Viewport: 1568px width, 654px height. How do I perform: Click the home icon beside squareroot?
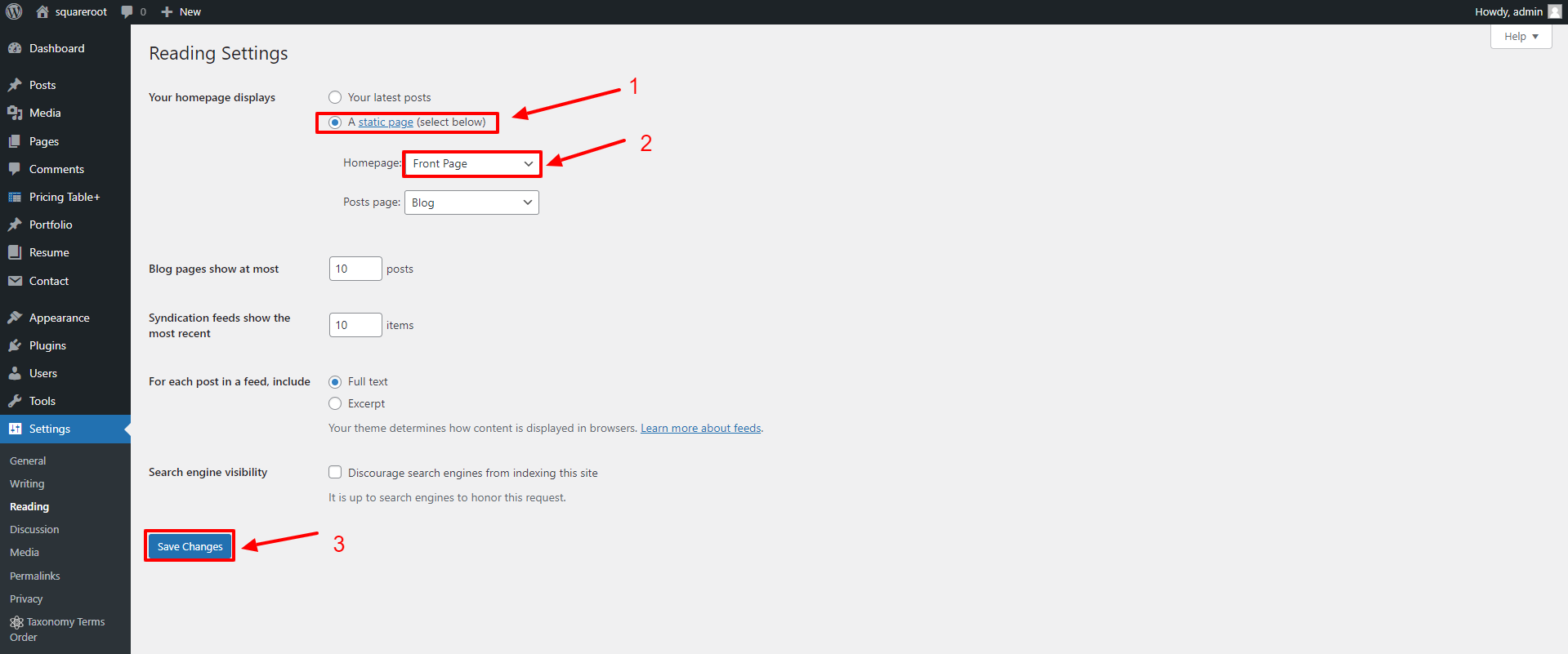click(42, 11)
